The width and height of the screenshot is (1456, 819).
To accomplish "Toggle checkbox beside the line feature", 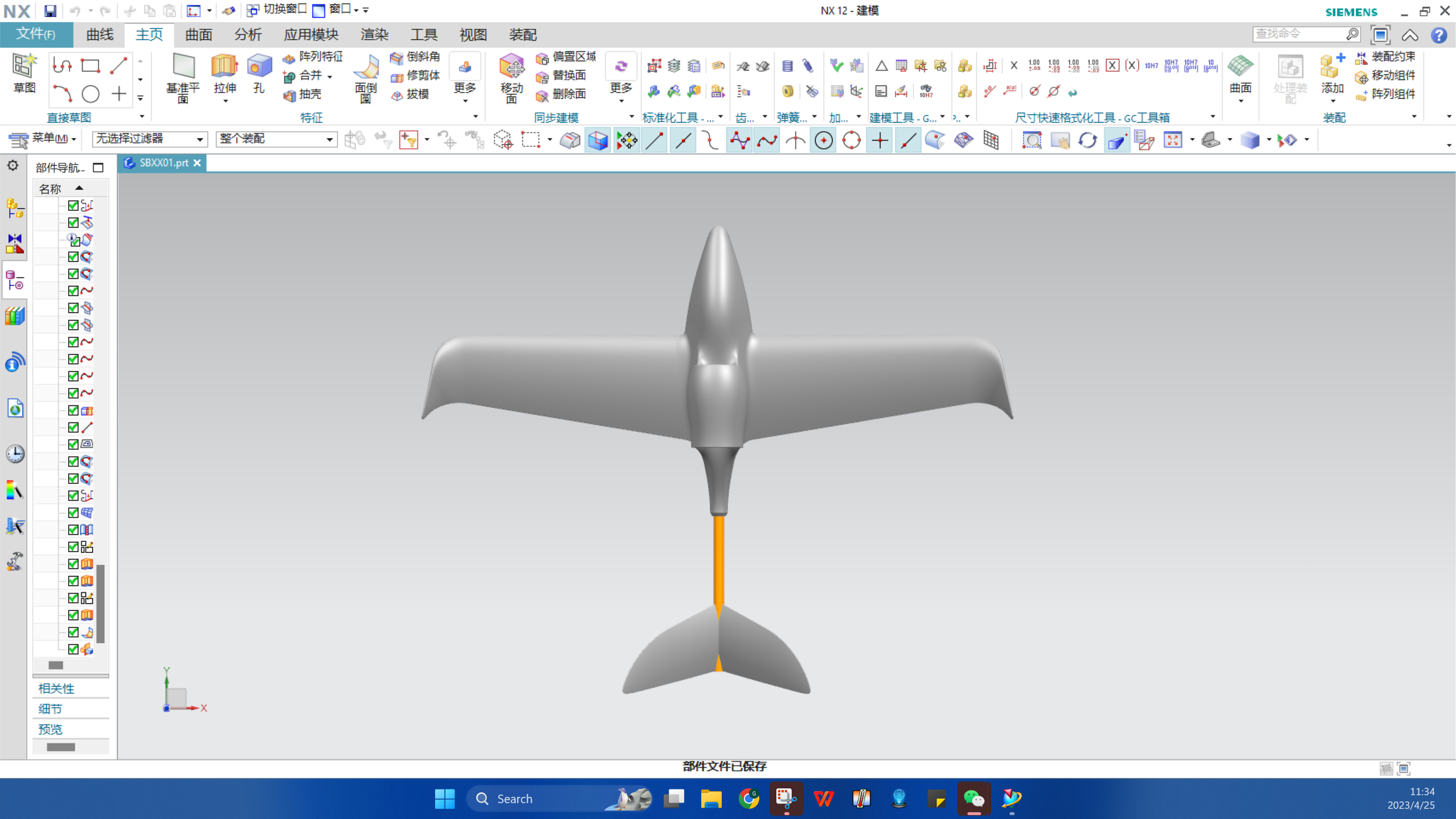I will point(73,428).
